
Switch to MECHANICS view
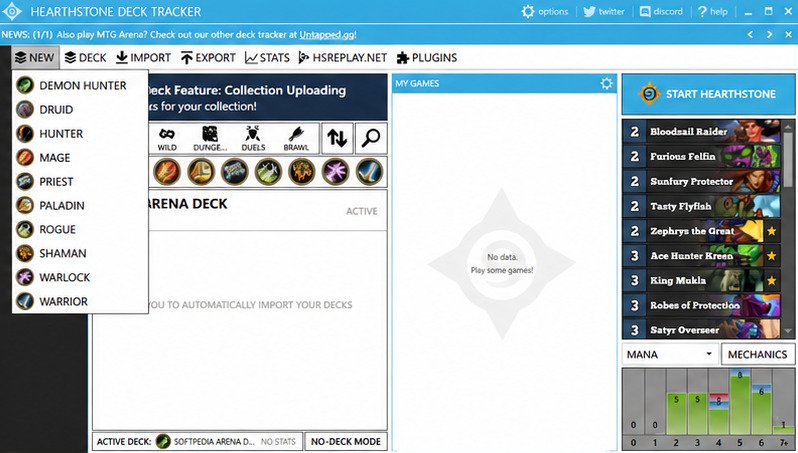point(757,354)
